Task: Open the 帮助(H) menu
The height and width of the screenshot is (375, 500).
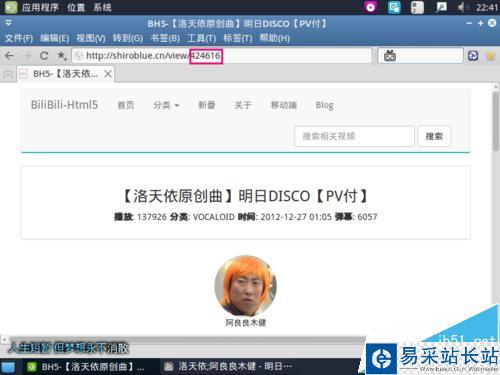Action: click(x=275, y=38)
